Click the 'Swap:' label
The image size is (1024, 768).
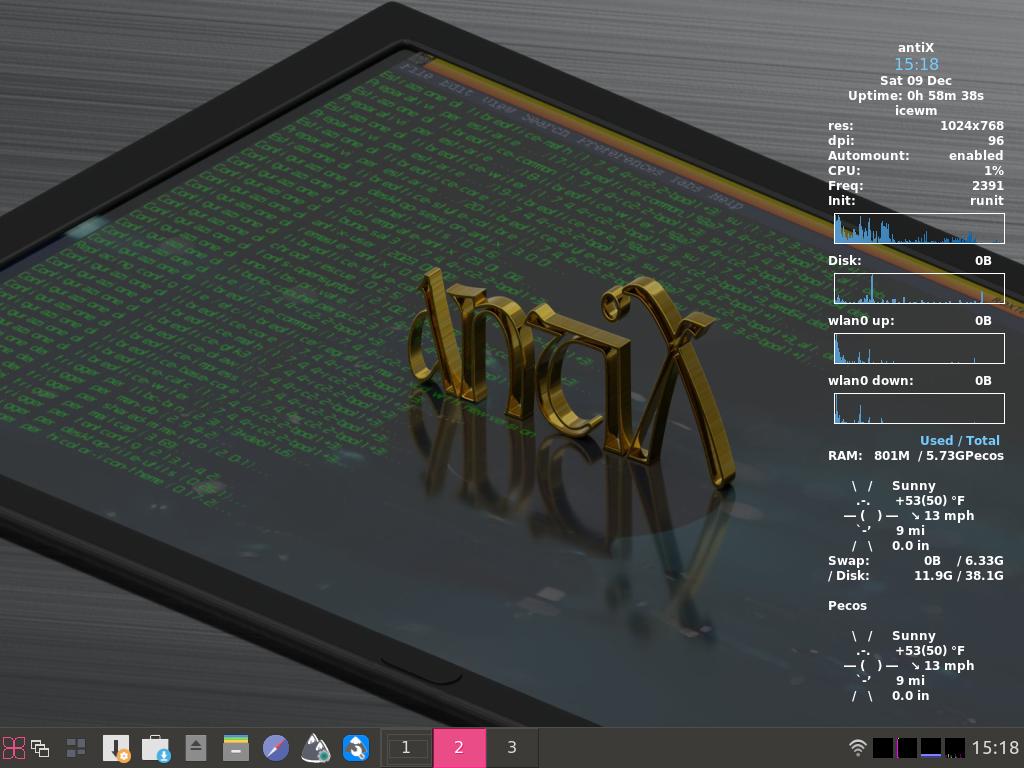coord(849,560)
